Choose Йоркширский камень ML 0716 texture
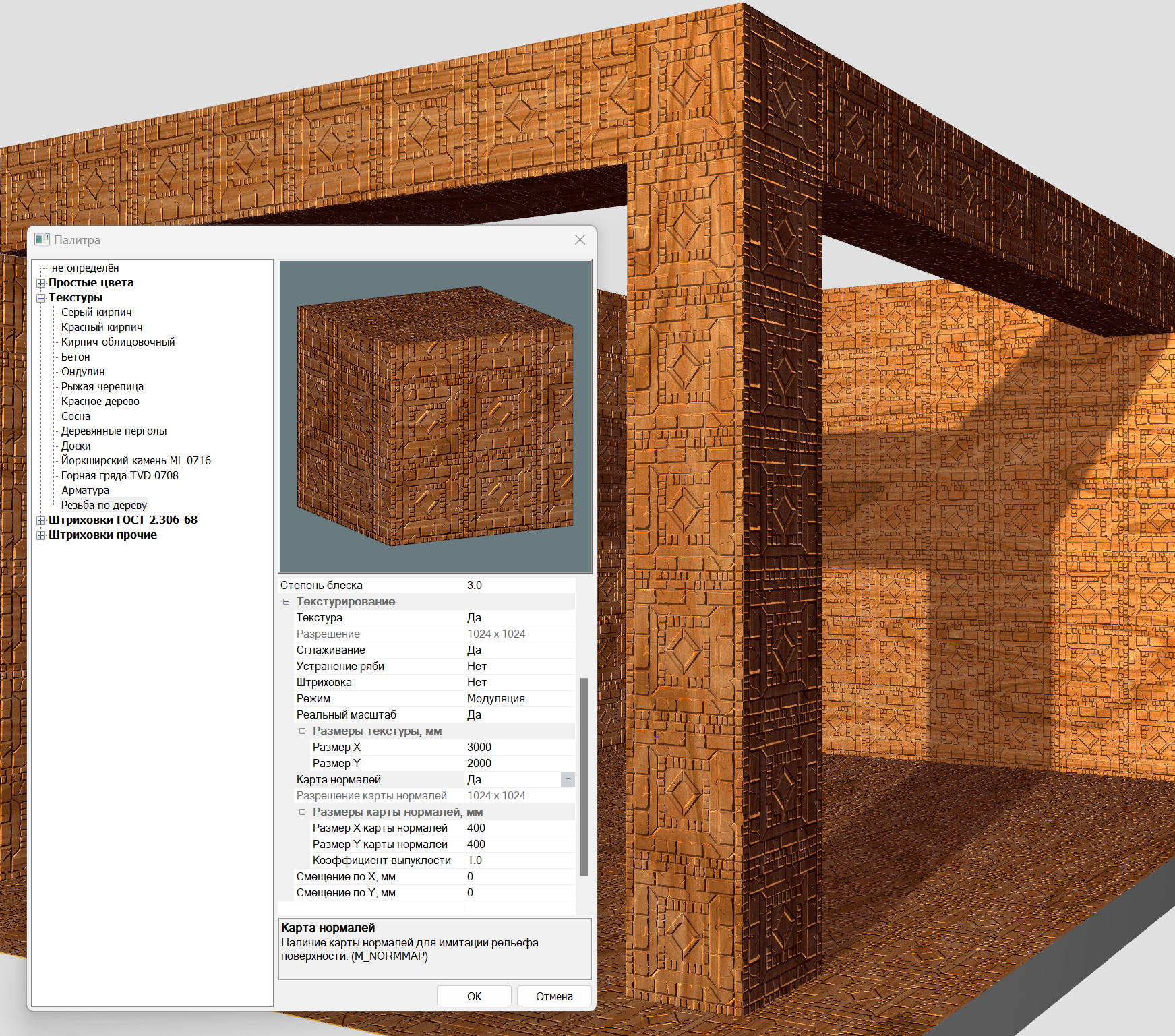This screenshot has width=1175, height=1036. pos(135,460)
